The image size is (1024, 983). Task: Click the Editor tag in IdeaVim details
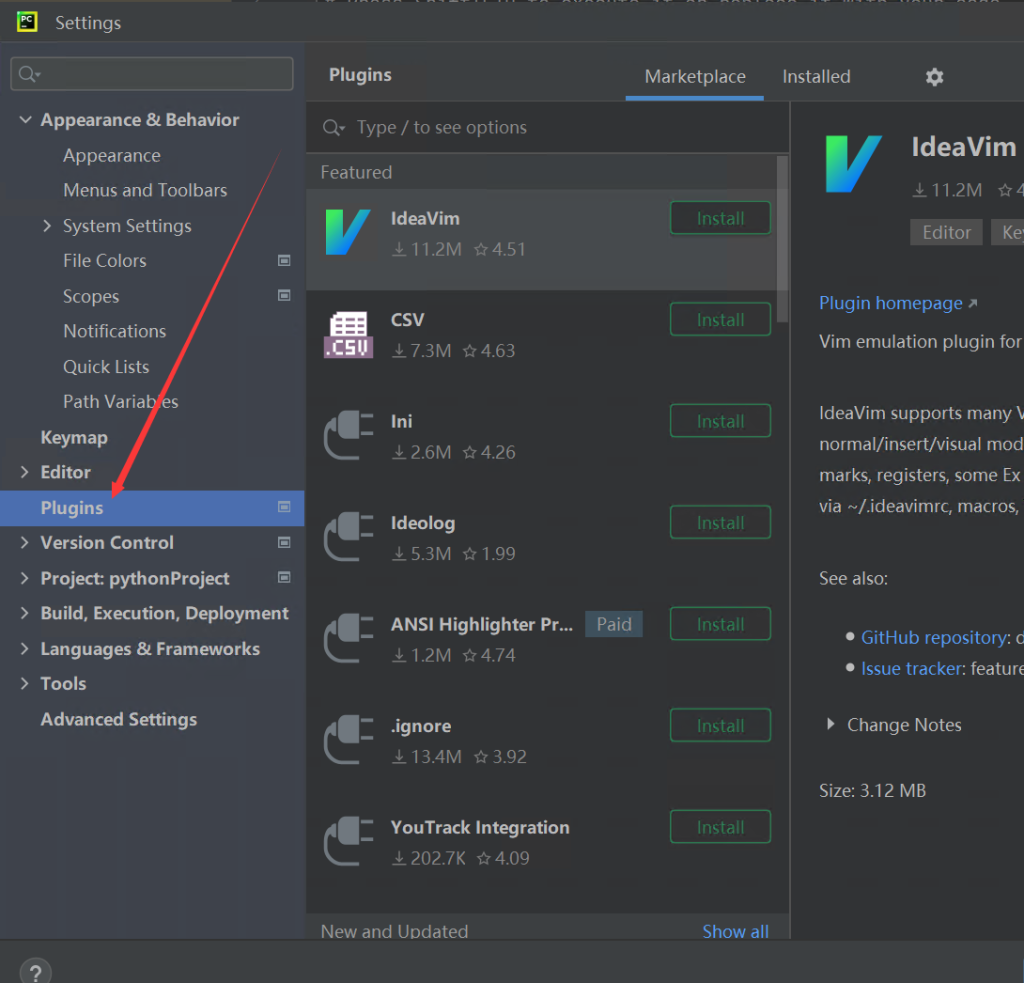[x=946, y=233]
